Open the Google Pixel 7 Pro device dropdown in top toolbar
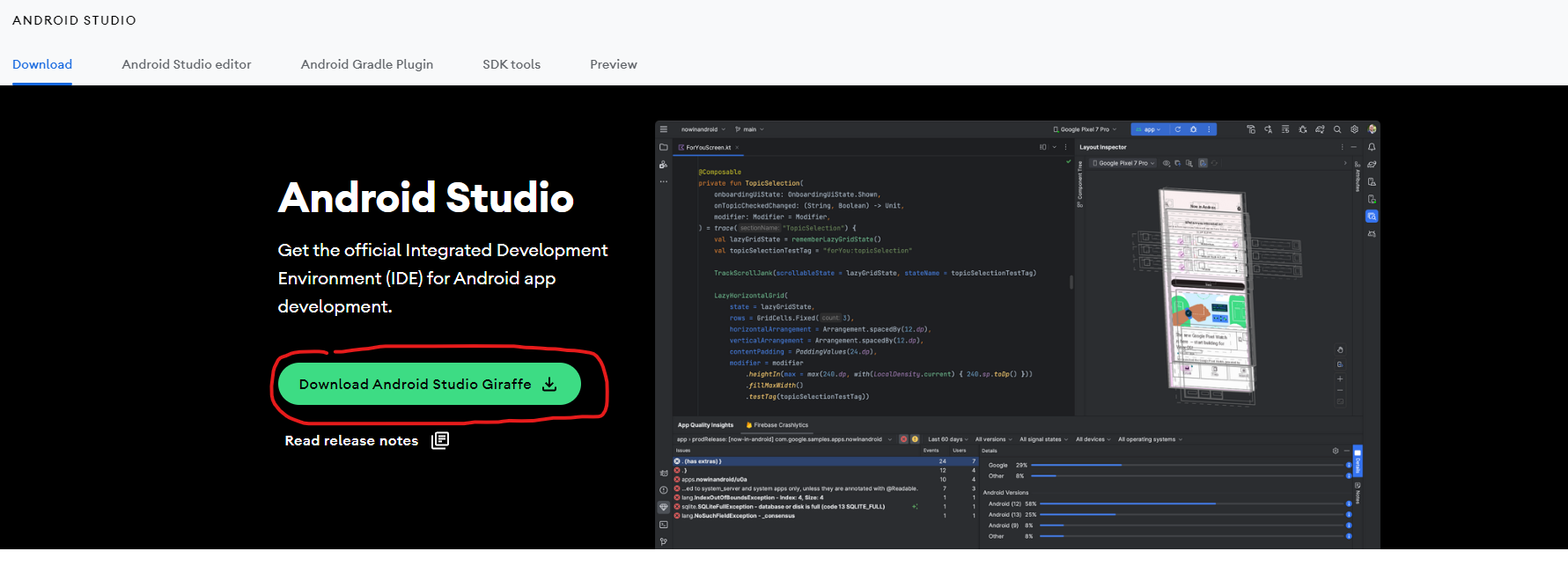The width and height of the screenshot is (1568, 588). [x=1086, y=129]
